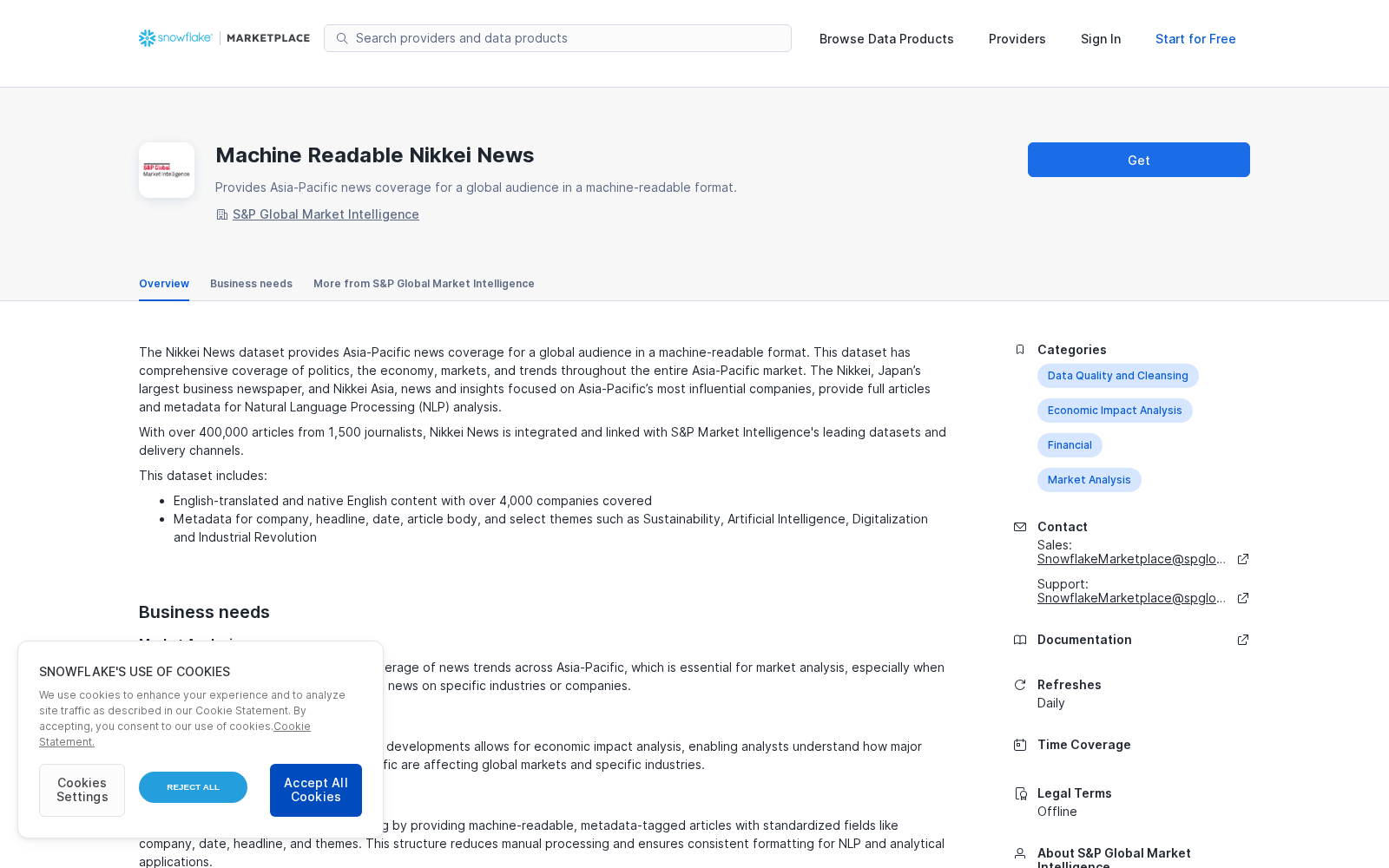Click the Contact envelope icon

point(1020,527)
